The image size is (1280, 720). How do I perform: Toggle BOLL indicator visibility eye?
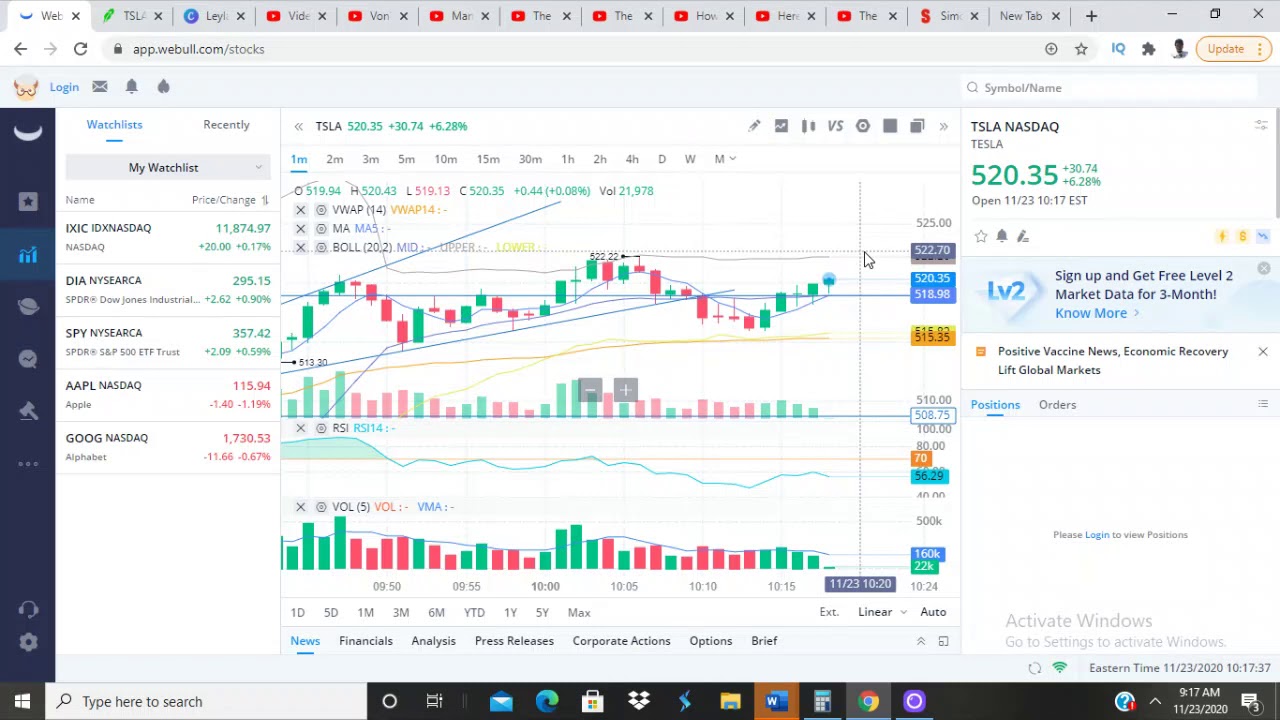point(321,248)
